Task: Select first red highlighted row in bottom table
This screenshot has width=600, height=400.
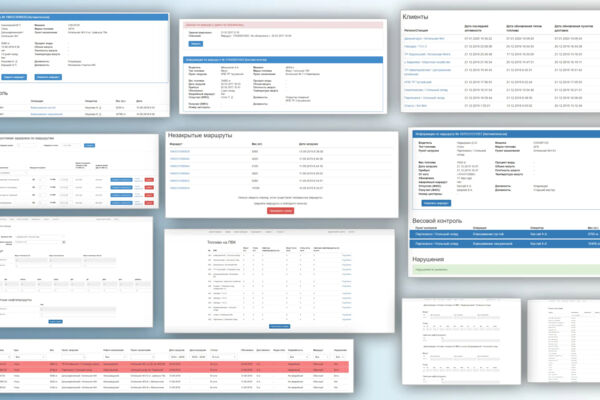Action: [x=174, y=364]
